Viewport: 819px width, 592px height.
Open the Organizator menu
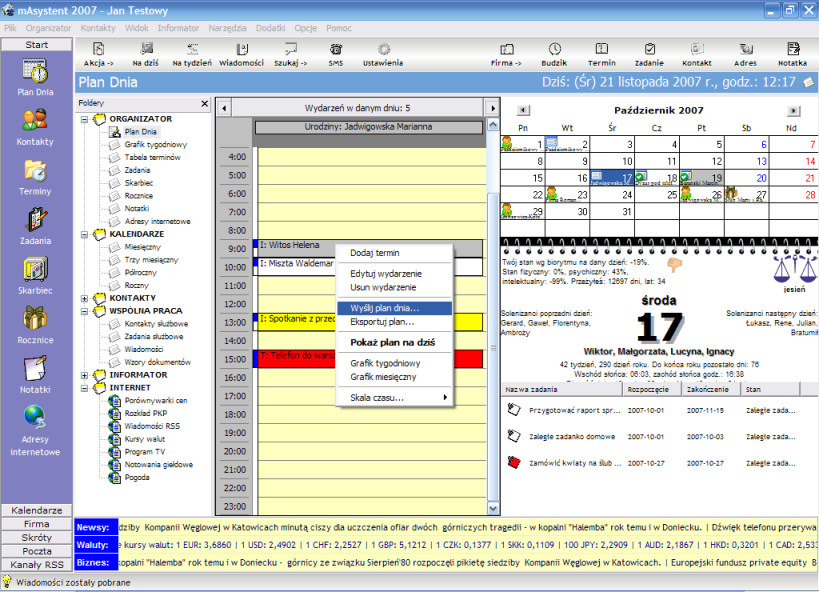(48, 28)
